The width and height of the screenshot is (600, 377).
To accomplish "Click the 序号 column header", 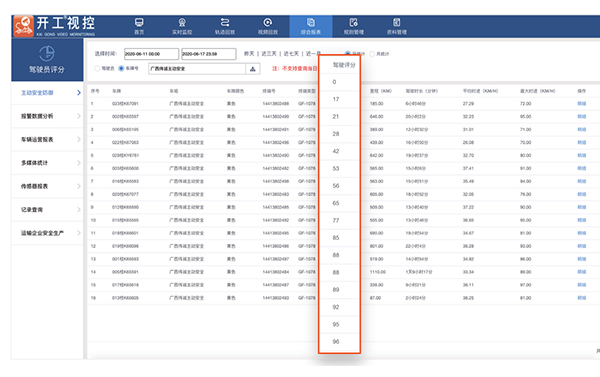I will (x=95, y=91).
